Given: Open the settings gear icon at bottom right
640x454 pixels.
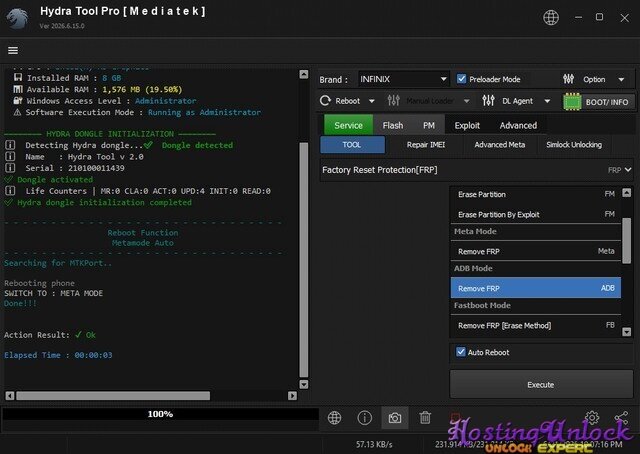Looking at the screenshot, I should coord(592,417).
